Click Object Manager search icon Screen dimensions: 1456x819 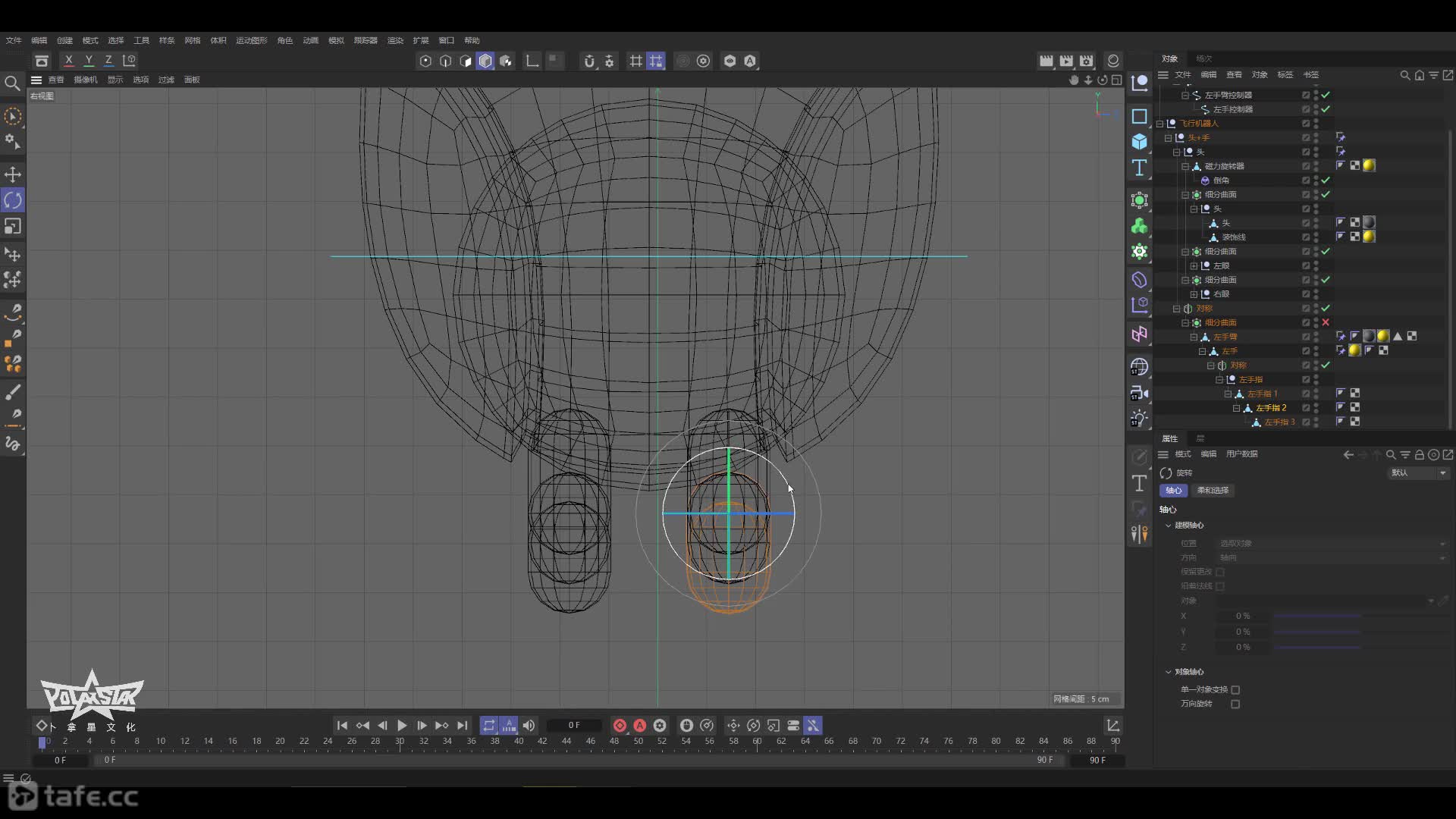pyautogui.click(x=1404, y=75)
